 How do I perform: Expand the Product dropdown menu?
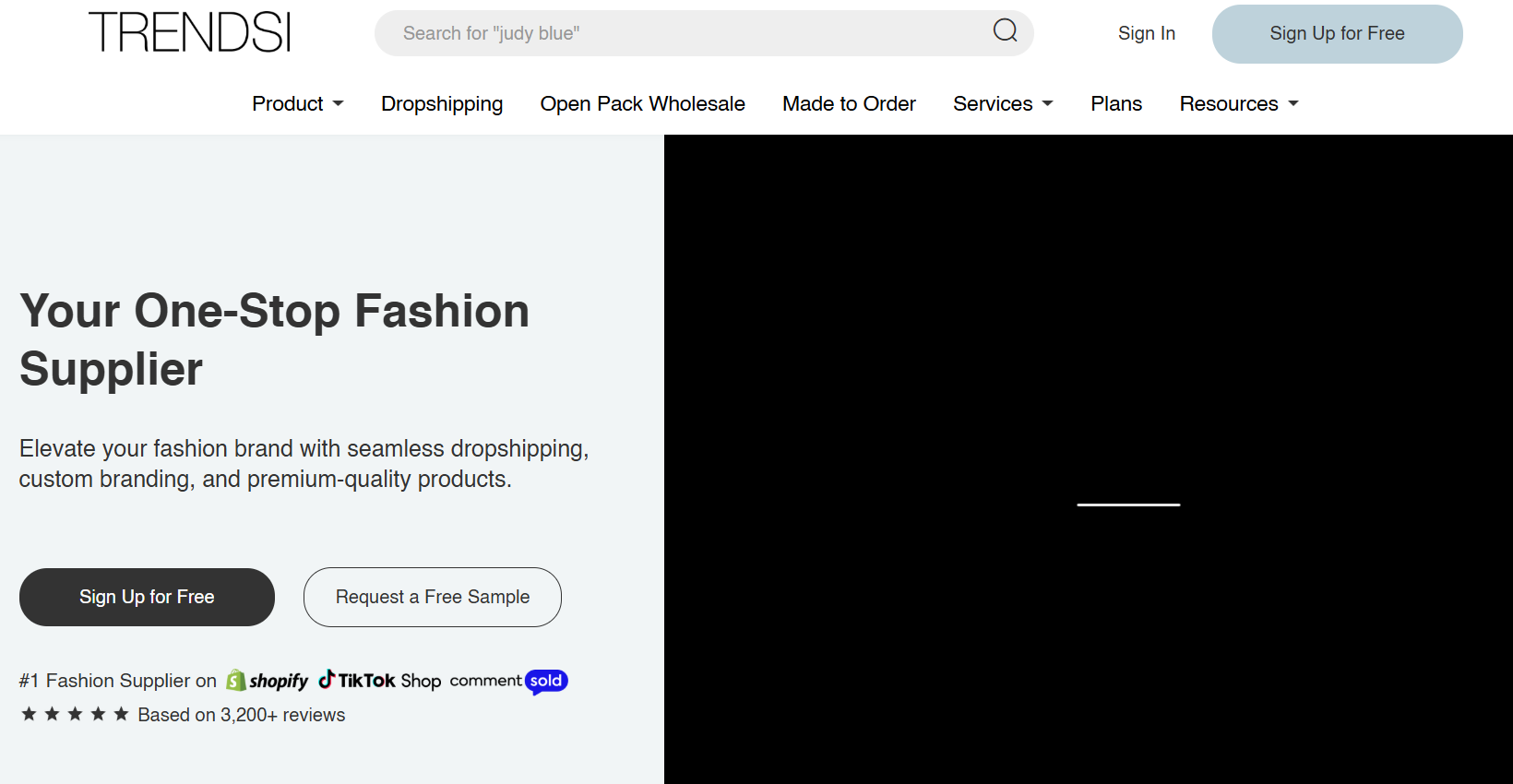point(297,103)
